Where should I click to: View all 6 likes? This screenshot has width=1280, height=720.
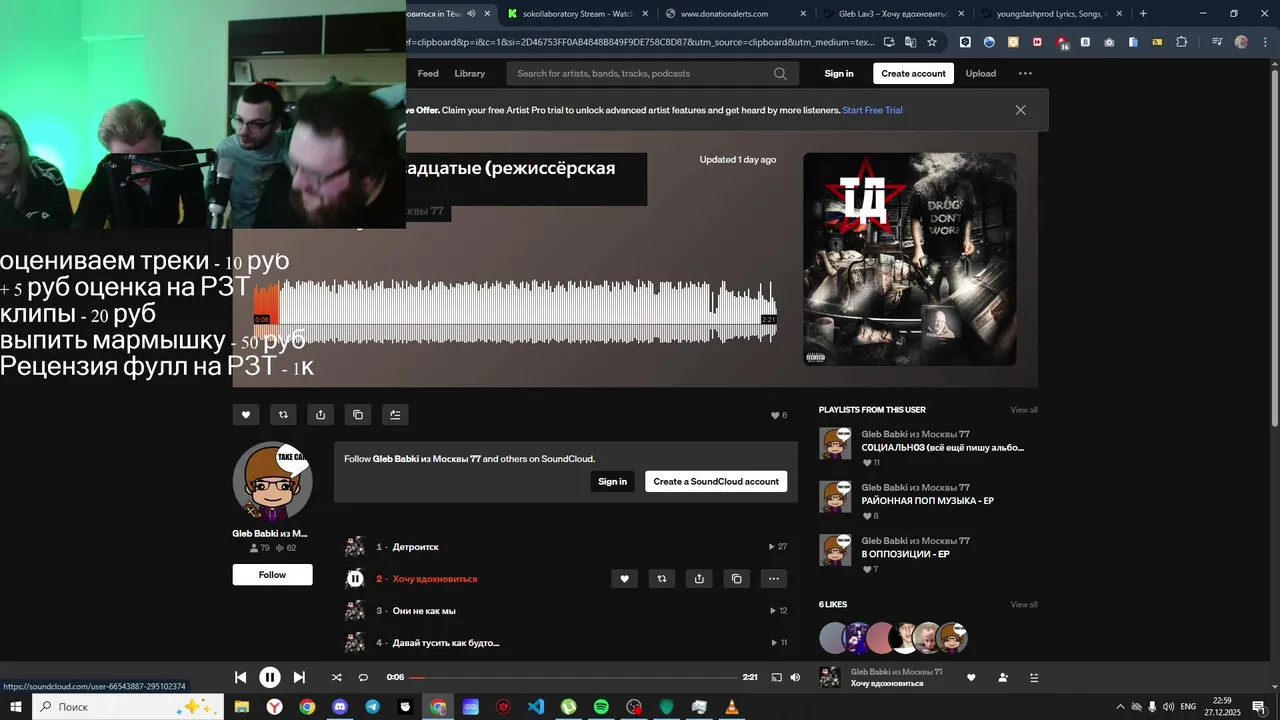1024,605
